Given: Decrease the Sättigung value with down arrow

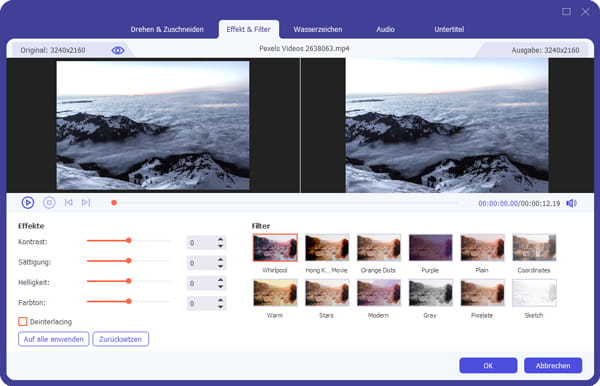Looking at the screenshot, I should tap(220, 266).
